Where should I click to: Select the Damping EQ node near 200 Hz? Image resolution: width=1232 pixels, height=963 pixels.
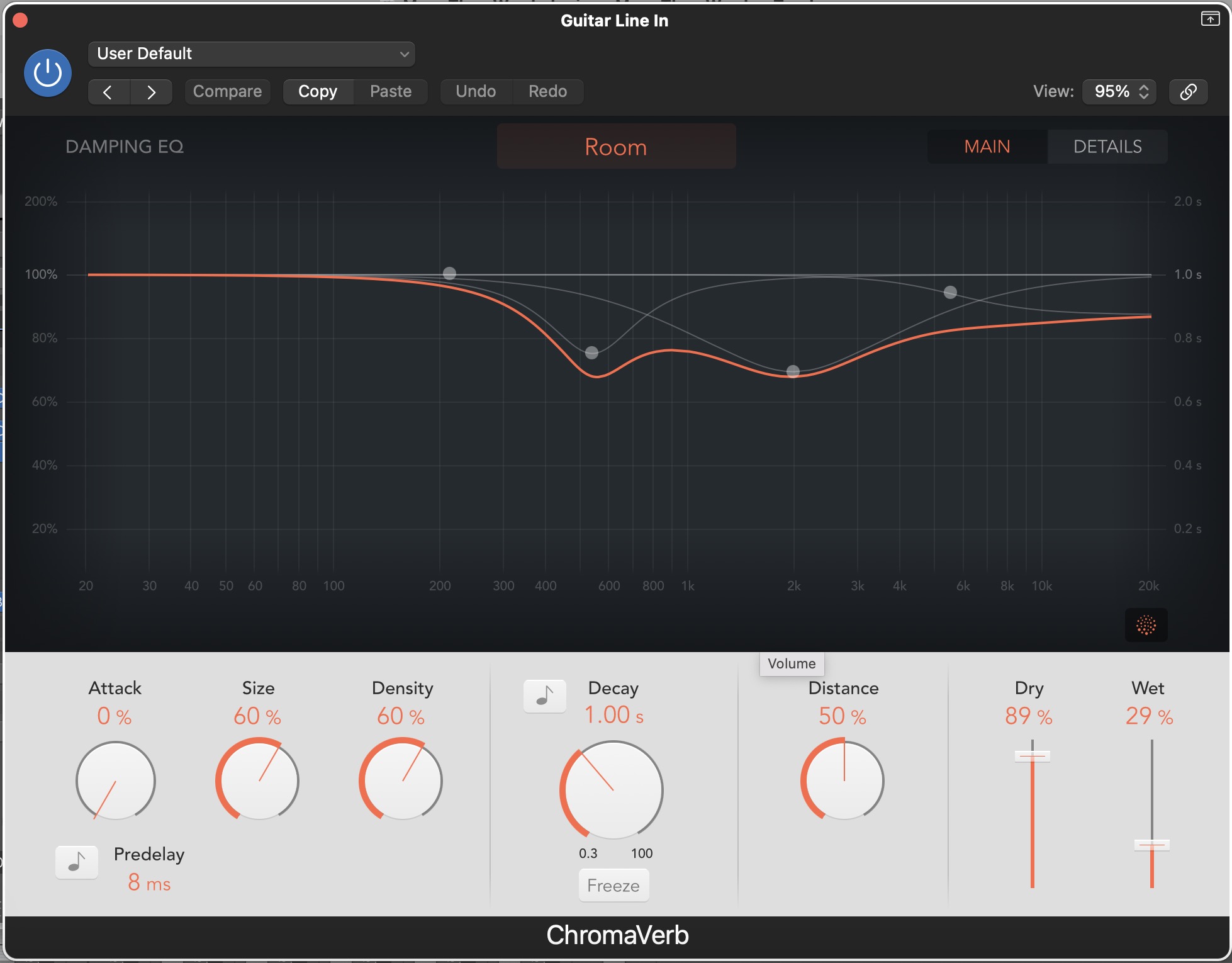[x=449, y=273]
